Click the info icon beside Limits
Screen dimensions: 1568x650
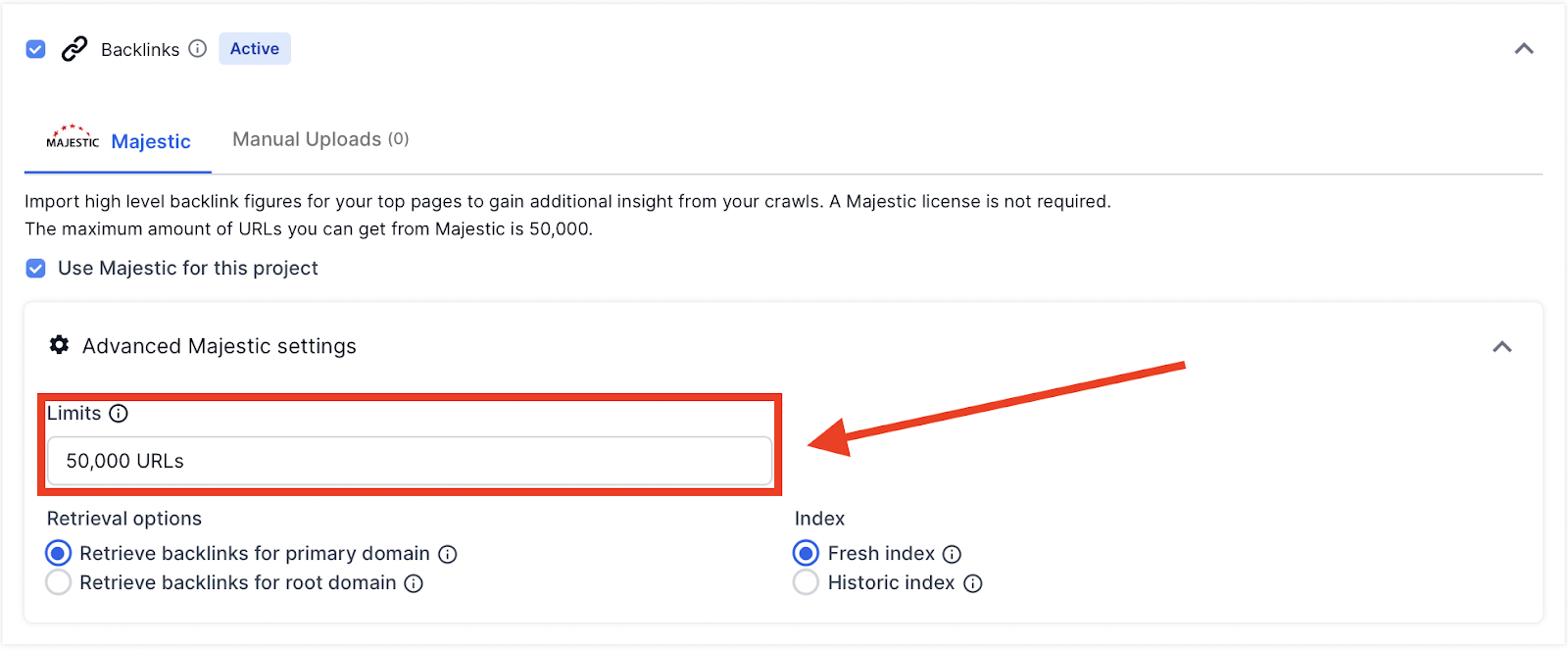(119, 414)
